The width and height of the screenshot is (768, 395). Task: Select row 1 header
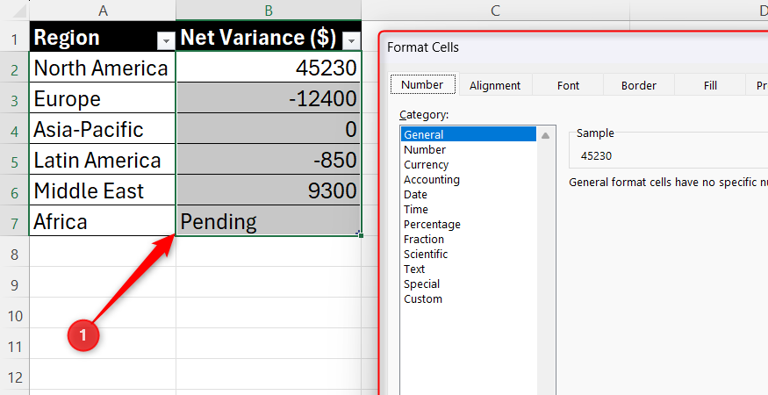coord(14,38)
